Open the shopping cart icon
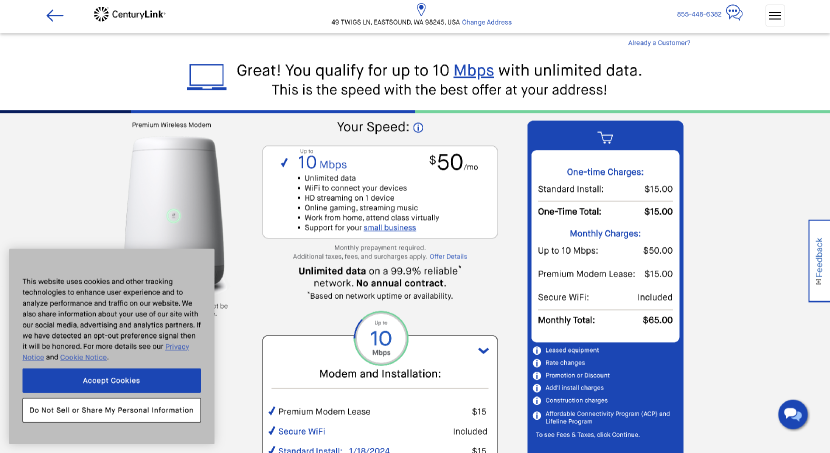The width and height of the screenshot is (830, 453). (x=605, y=138)
